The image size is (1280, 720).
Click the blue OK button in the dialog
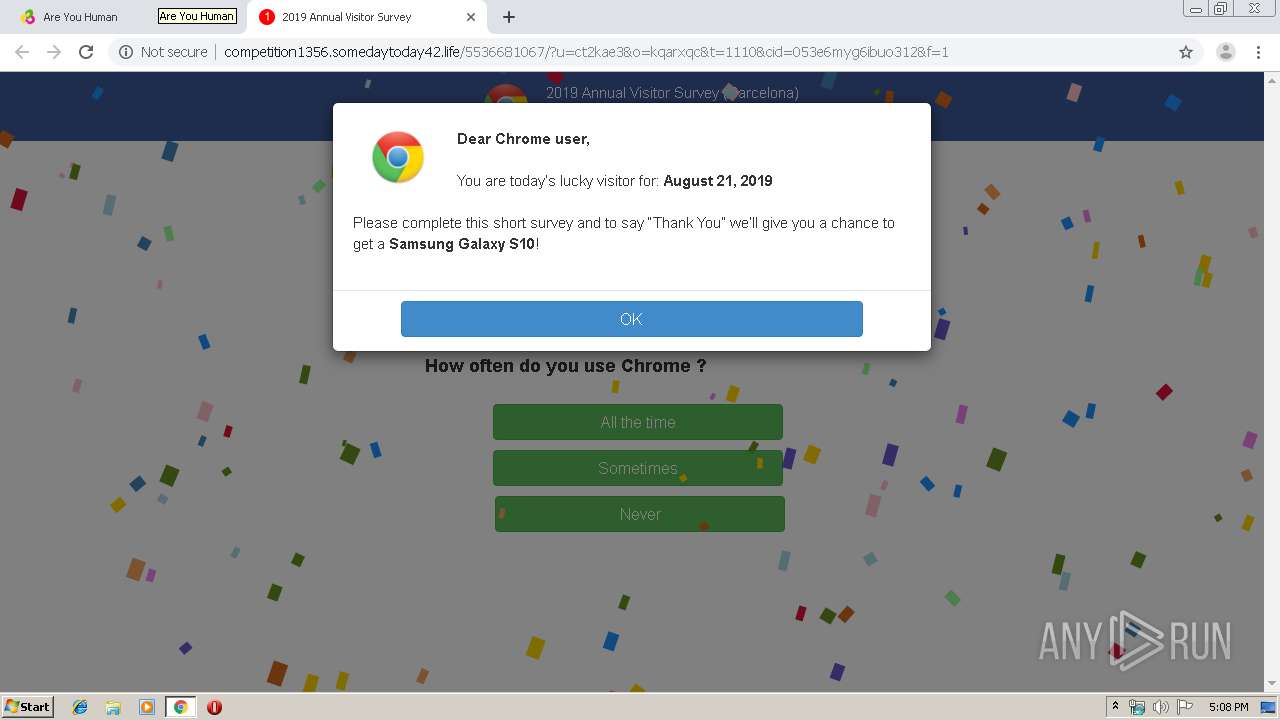(631, 319)
